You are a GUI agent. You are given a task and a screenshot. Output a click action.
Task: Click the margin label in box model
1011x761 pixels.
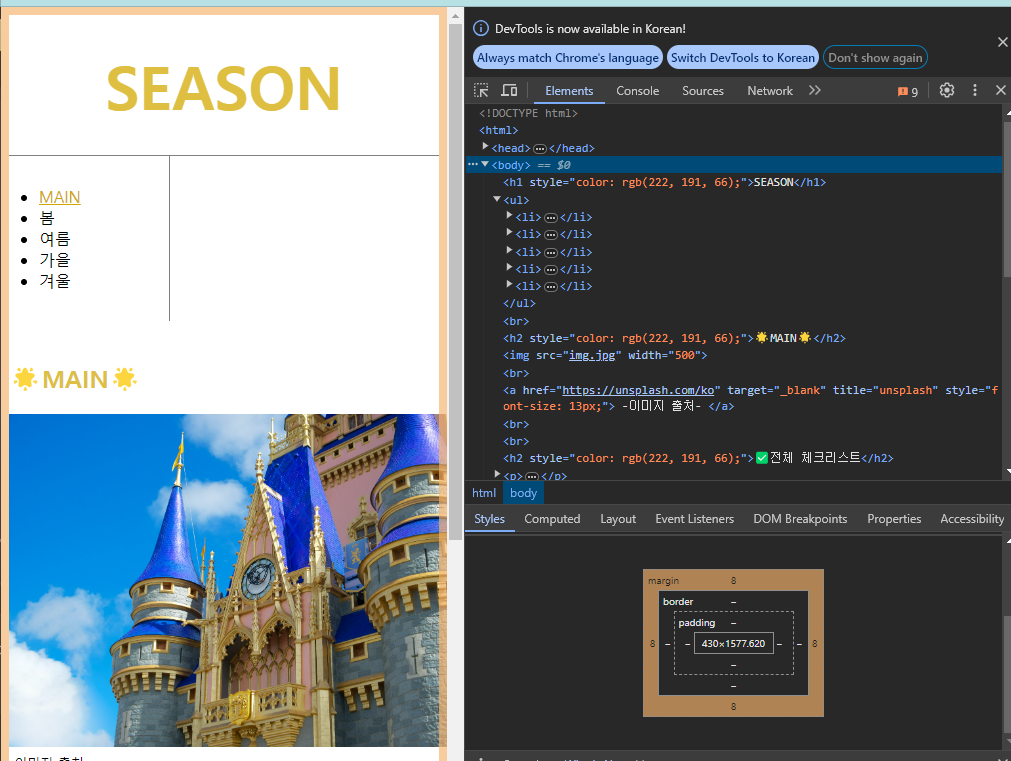[x=663, y=581]
